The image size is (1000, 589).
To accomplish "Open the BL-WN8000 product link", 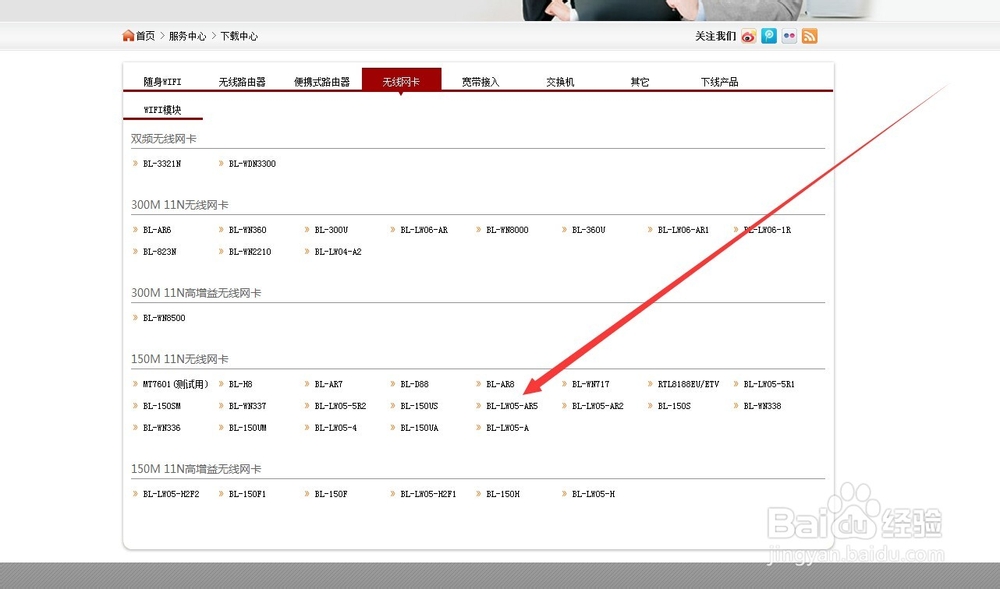I will [x=507, y=230].
